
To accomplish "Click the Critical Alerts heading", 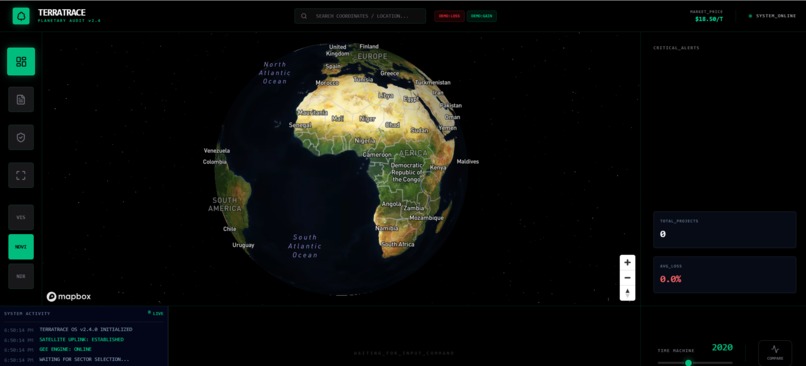I will 676,48.
